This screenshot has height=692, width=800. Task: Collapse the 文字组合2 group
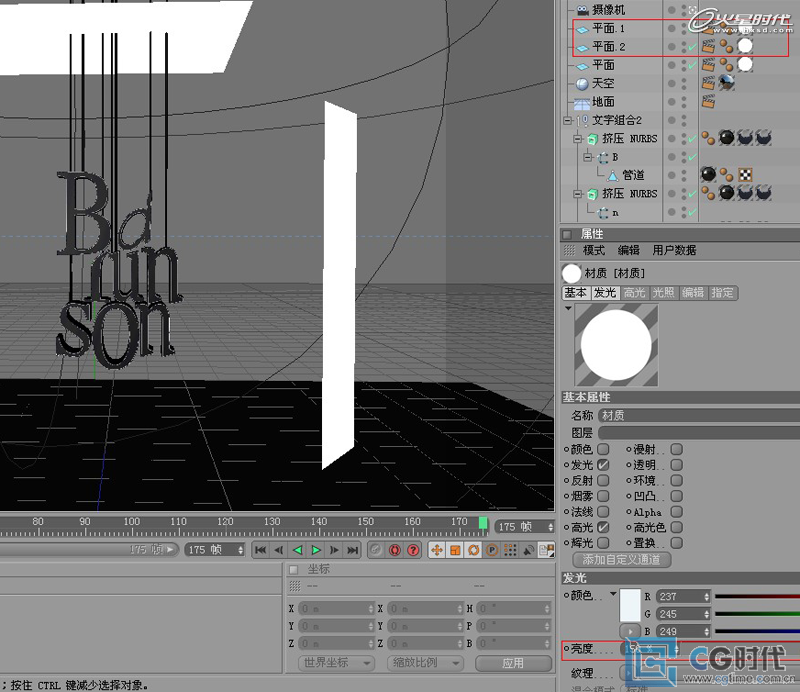click(x=567, y=120)
